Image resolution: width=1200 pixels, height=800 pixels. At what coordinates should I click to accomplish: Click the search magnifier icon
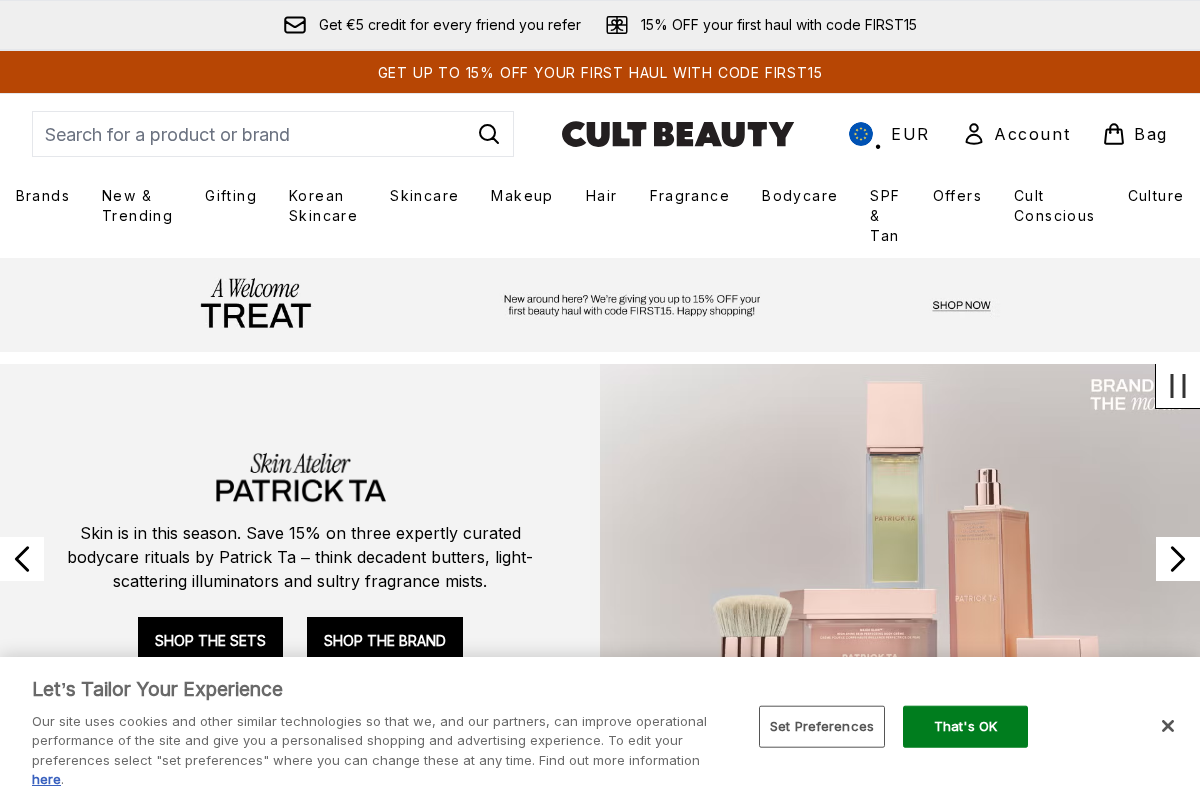[x=489, y=133]
